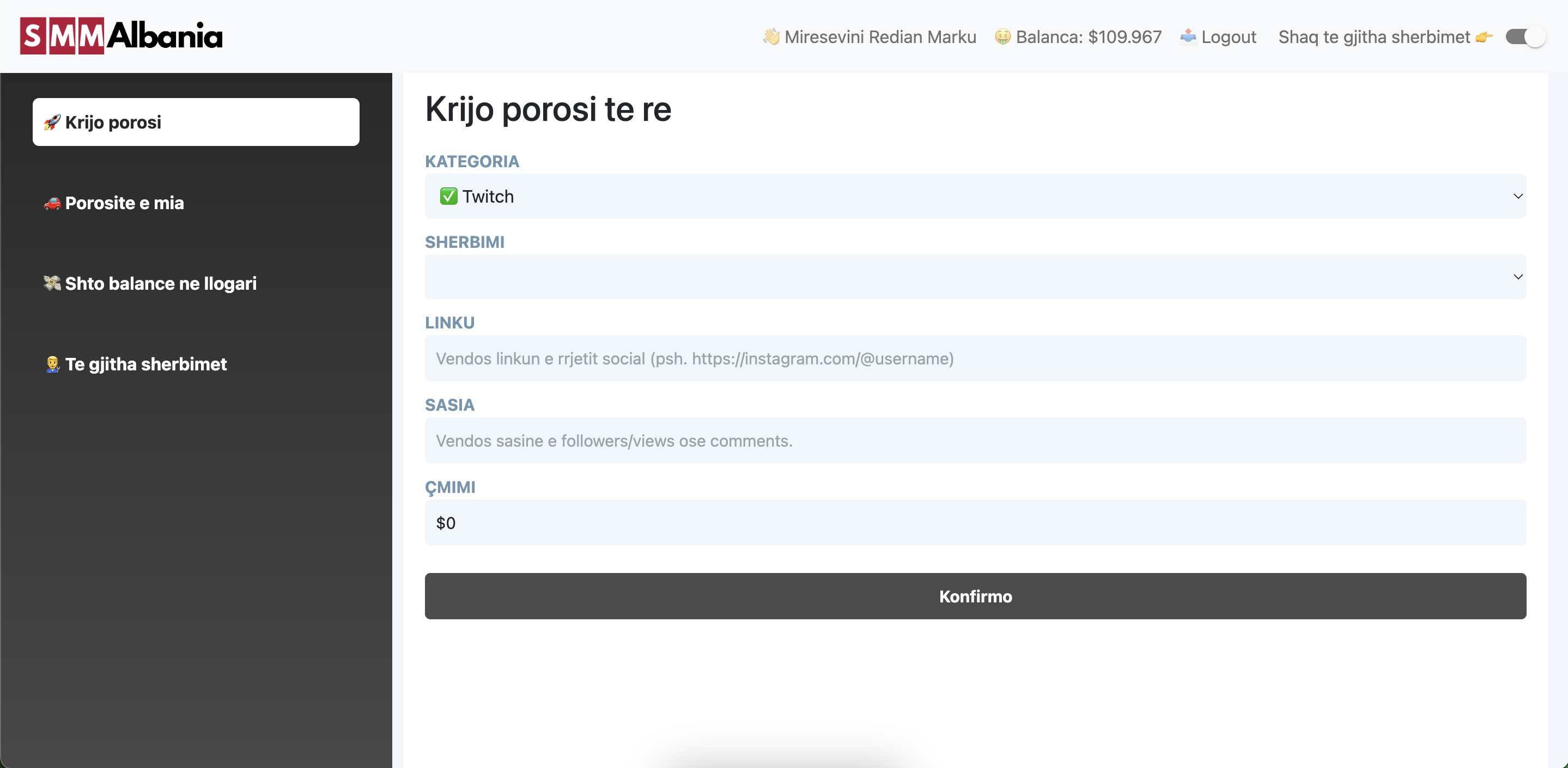Viewport: 1568px width, 768px height.
Task: Click the chevron arrow in Kategoria field
Action: pyautogui.click(x=1517, y=197)
